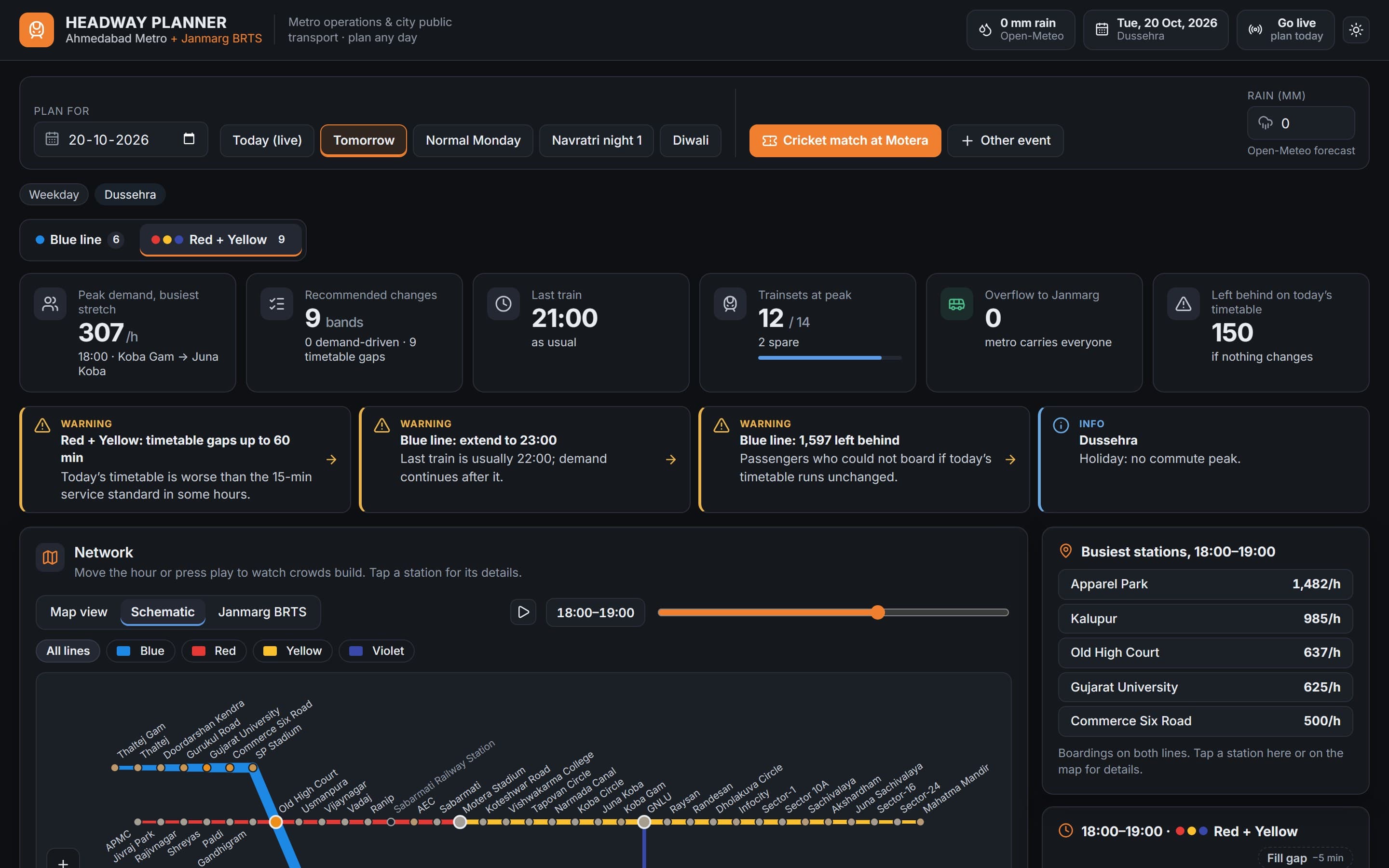Click the clock icon on Last train card
This screenshot has height=868, width=1389.
(x=504, y=304)
